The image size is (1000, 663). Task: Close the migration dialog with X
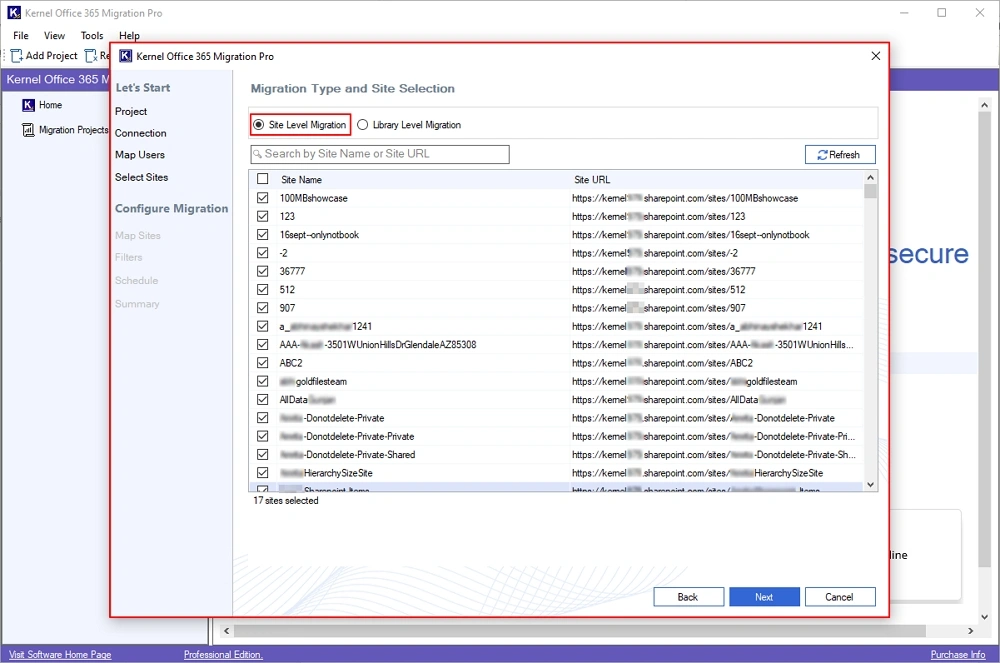876,56
